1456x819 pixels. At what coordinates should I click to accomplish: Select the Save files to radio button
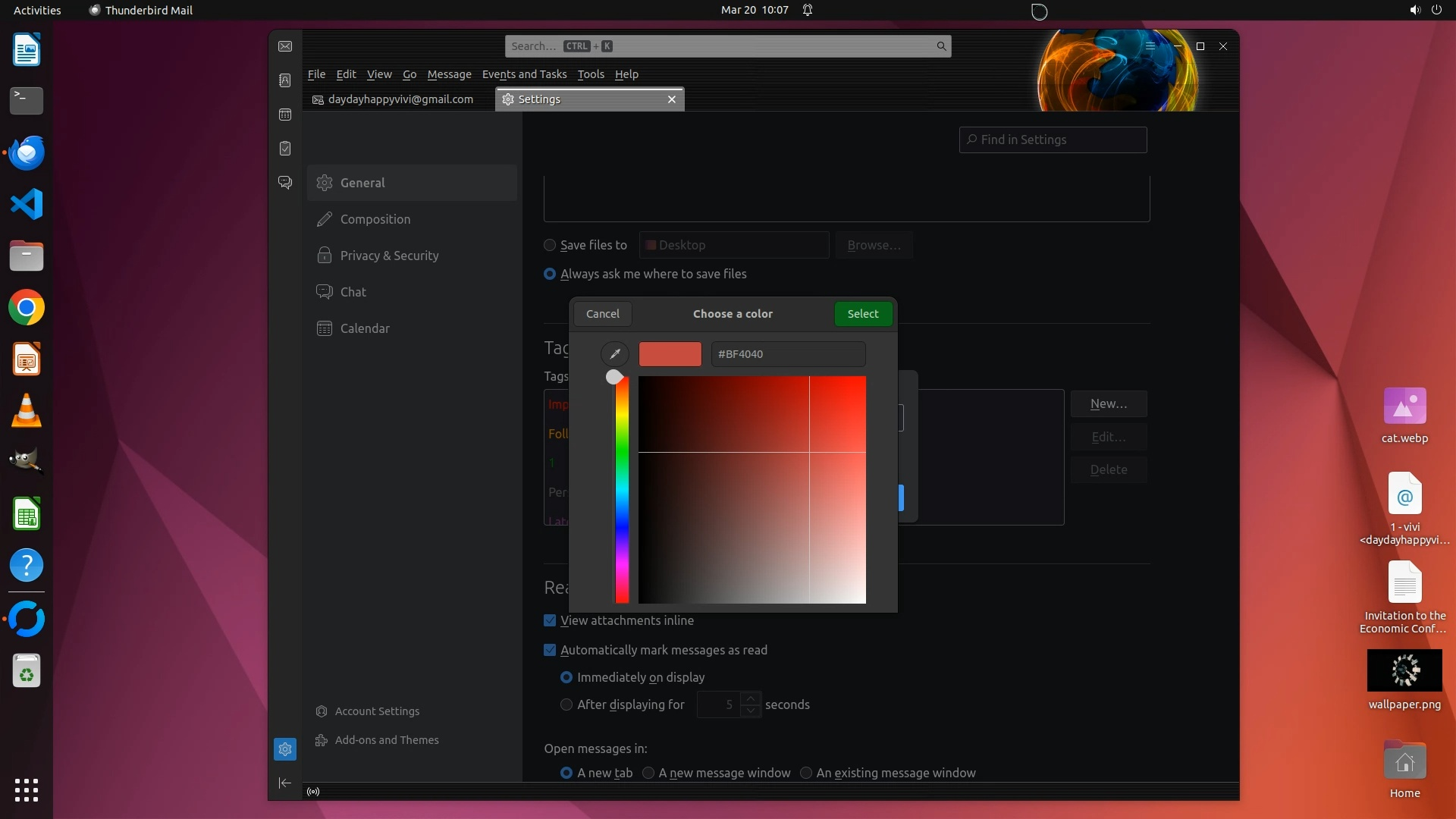[550, 245]
